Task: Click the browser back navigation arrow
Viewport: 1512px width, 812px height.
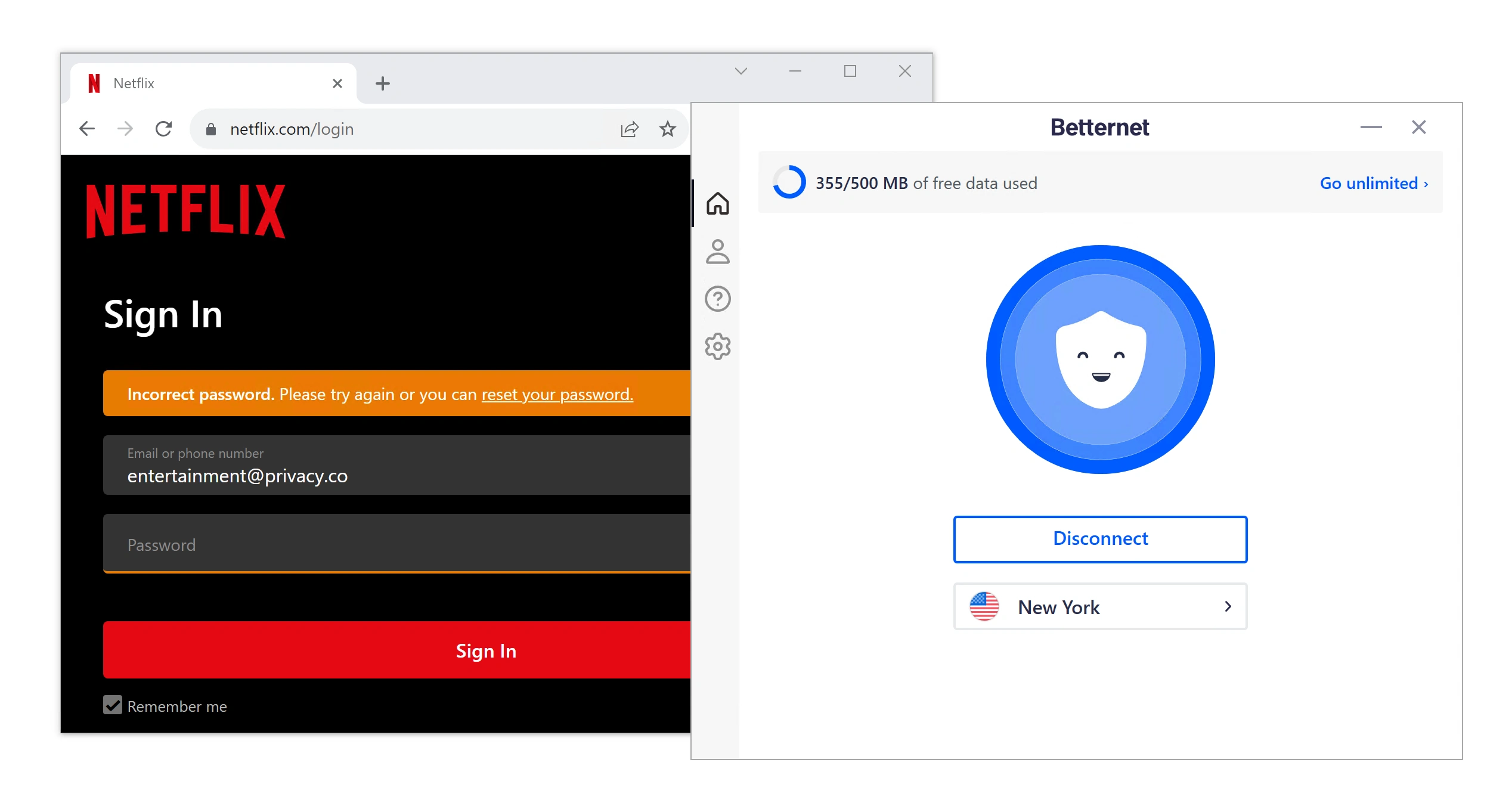Action: (x=87, y=128)
